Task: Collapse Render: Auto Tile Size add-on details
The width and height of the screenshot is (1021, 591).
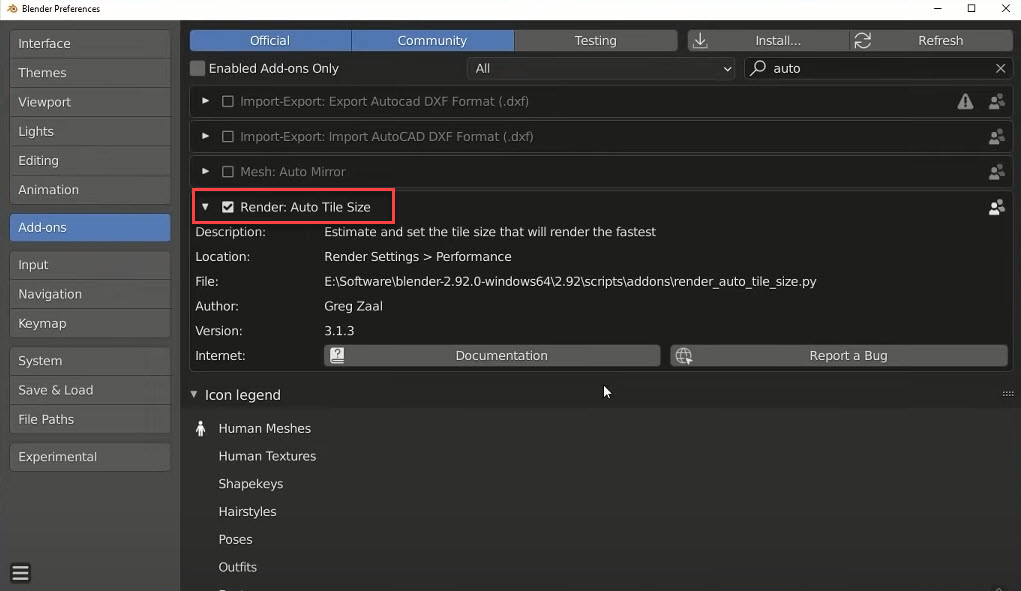Action: click(x=205, y=207)
